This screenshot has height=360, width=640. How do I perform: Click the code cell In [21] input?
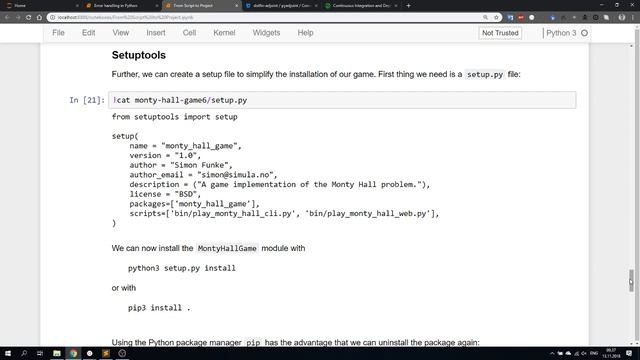click(342, 100)
